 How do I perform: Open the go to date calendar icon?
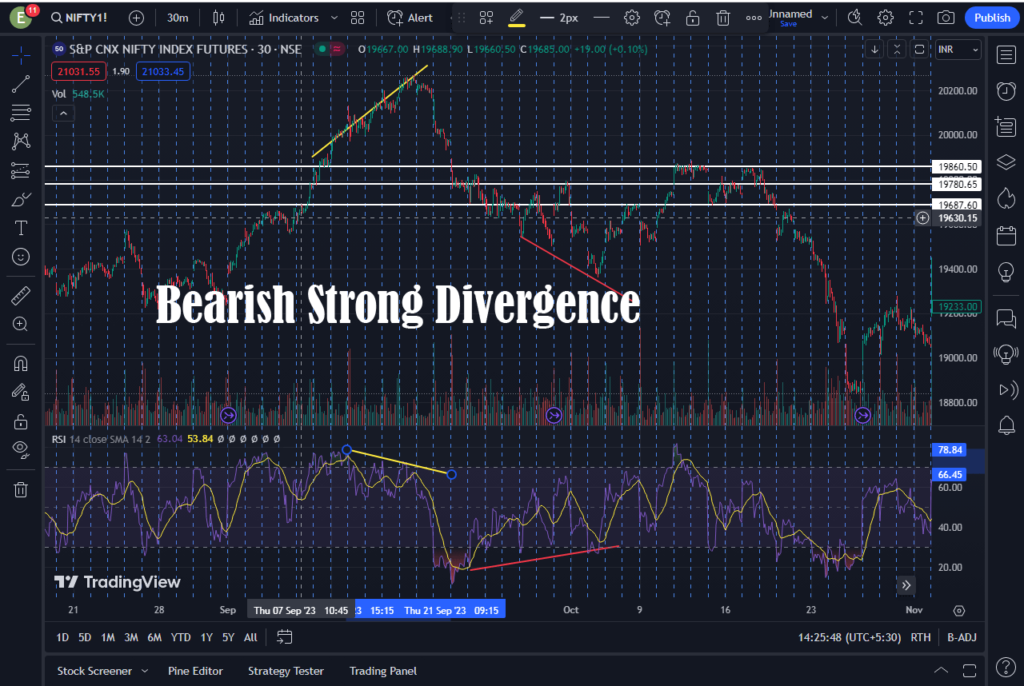coord(284,637)
